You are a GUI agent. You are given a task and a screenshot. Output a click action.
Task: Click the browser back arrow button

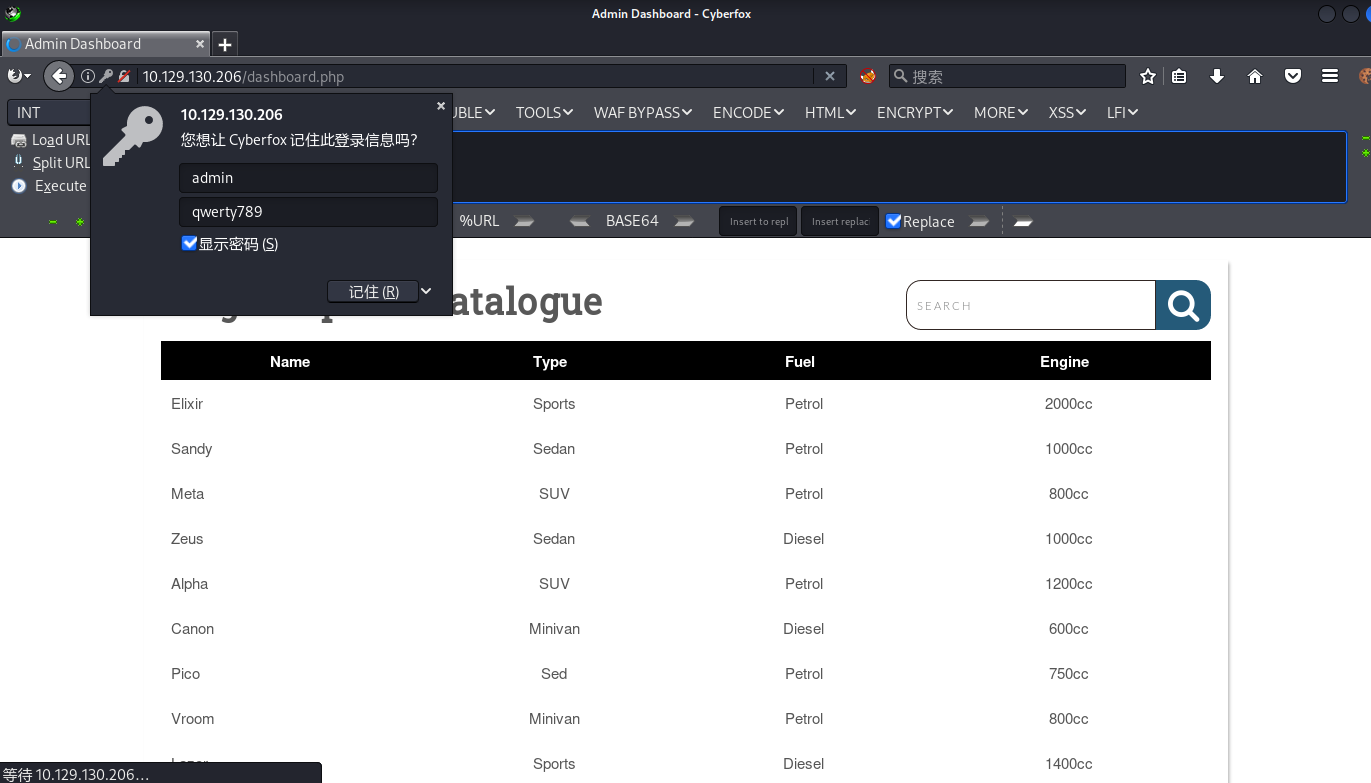tap(59, 76)
